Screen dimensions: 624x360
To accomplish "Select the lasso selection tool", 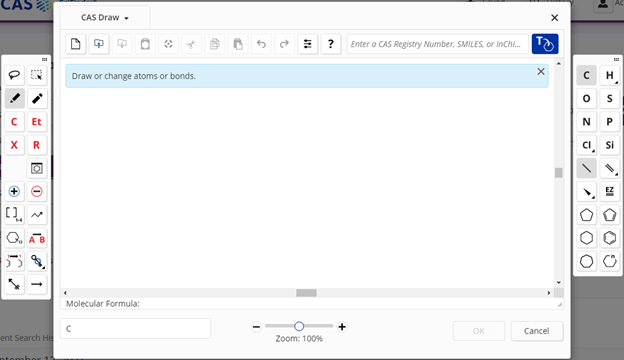I will [14, 75].
